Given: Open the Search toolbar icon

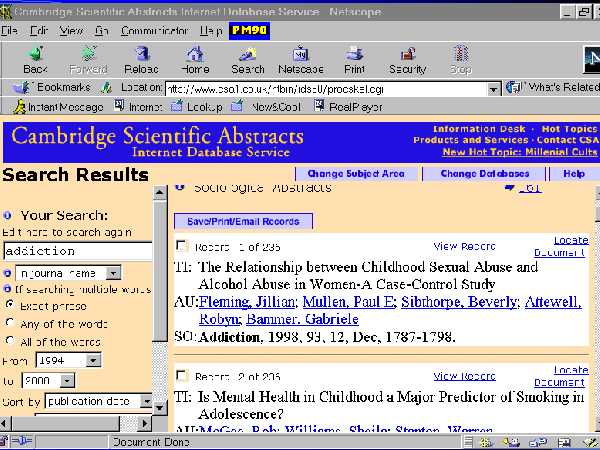Looking at the screenshot, I should [x=248, y=60].
